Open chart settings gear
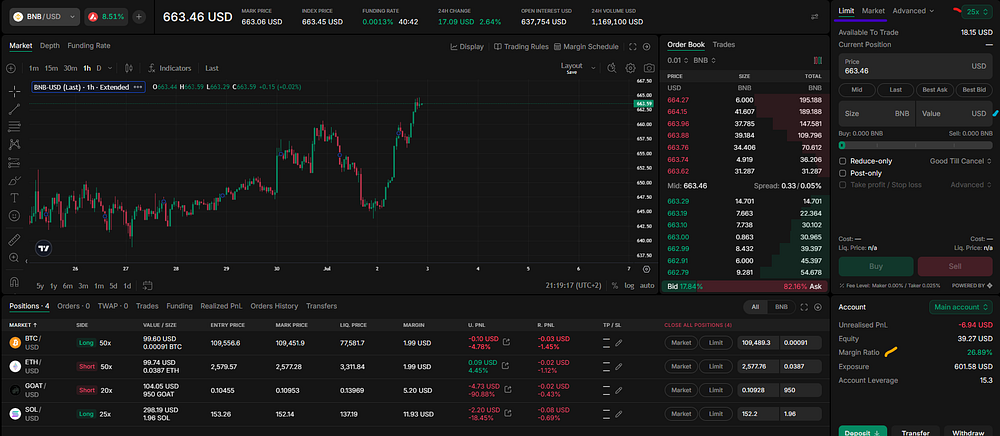The image size is (1000, 436). tap(631, 68)
